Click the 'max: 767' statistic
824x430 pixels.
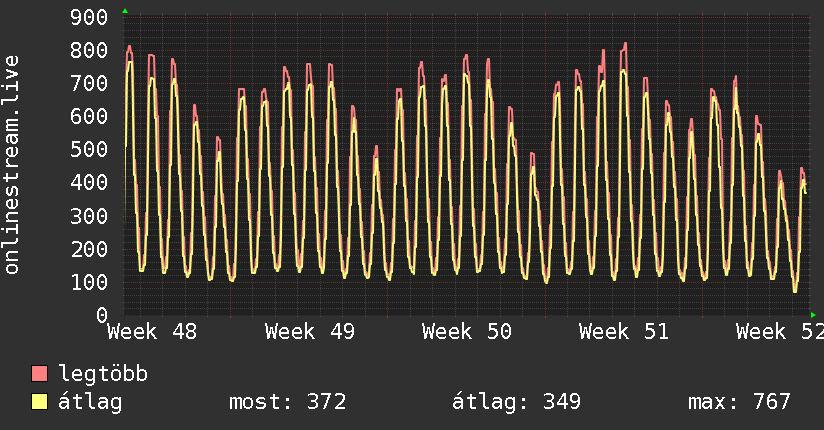739,402
